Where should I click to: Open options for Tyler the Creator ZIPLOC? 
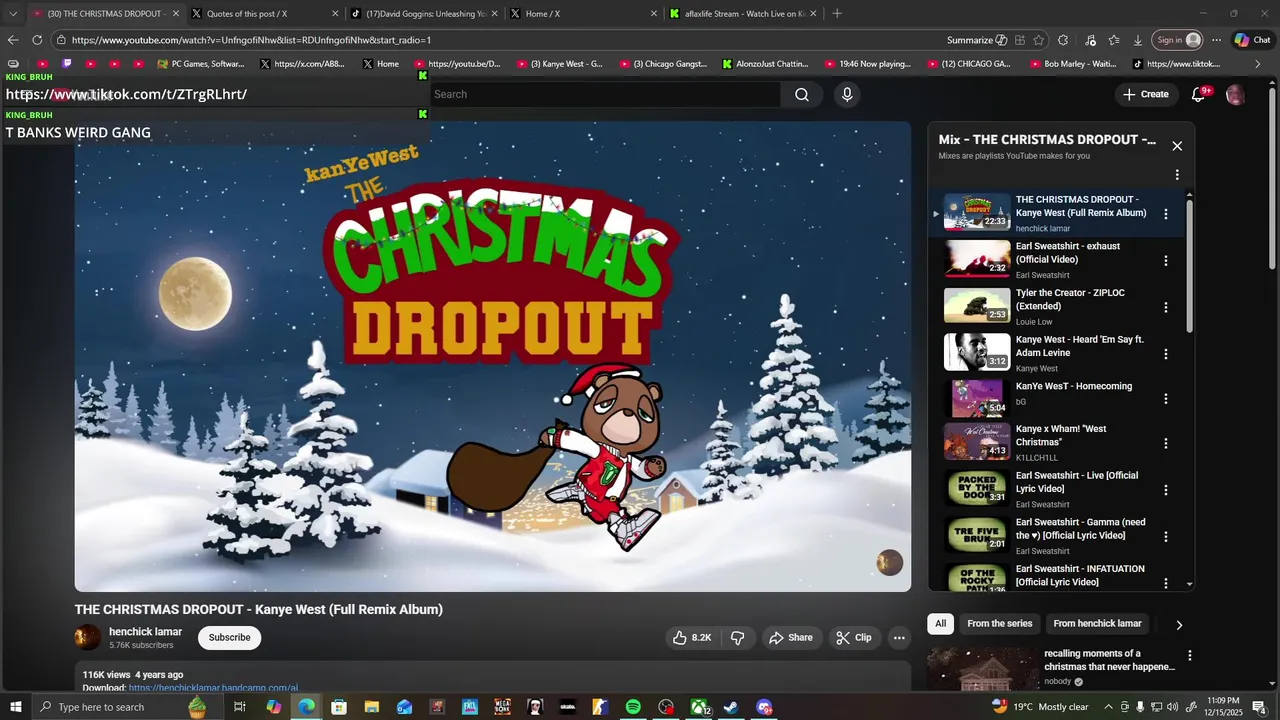[1165, 307]
